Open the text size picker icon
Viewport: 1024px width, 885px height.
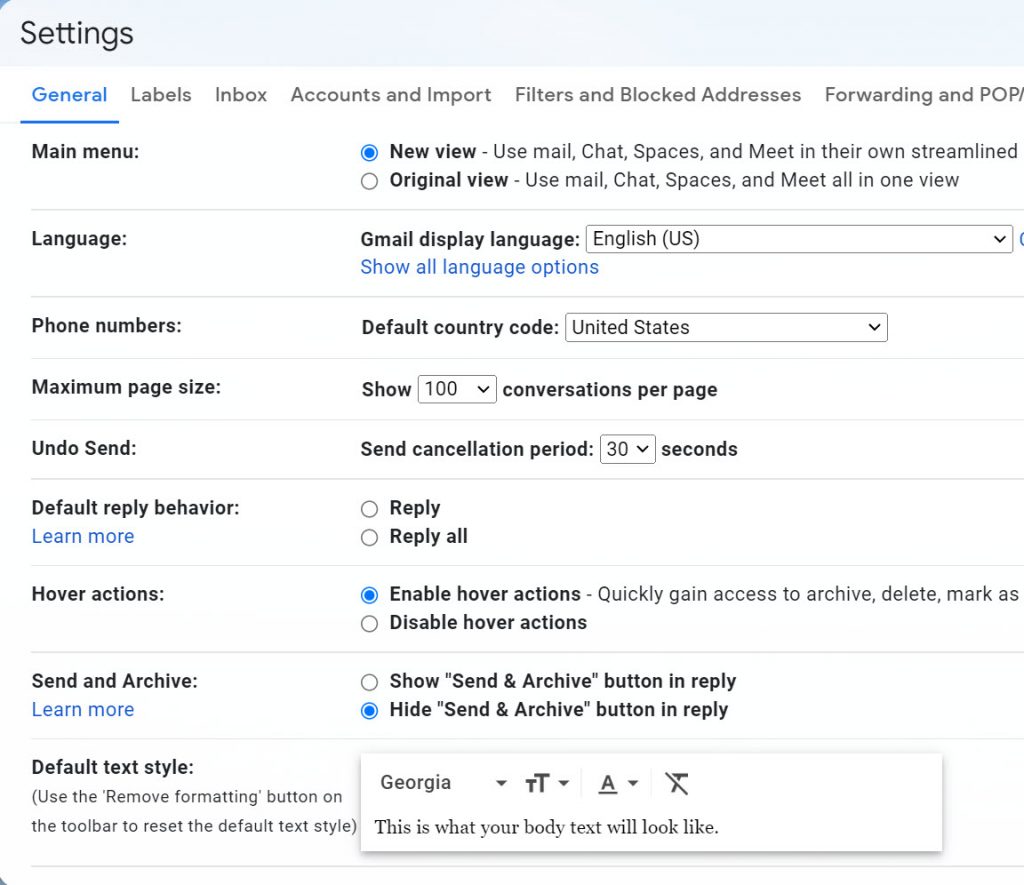coord(547,782)
